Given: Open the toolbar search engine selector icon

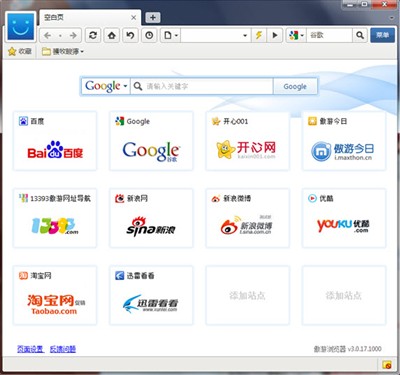Looking at the screenshot, I should coord(296,35).
